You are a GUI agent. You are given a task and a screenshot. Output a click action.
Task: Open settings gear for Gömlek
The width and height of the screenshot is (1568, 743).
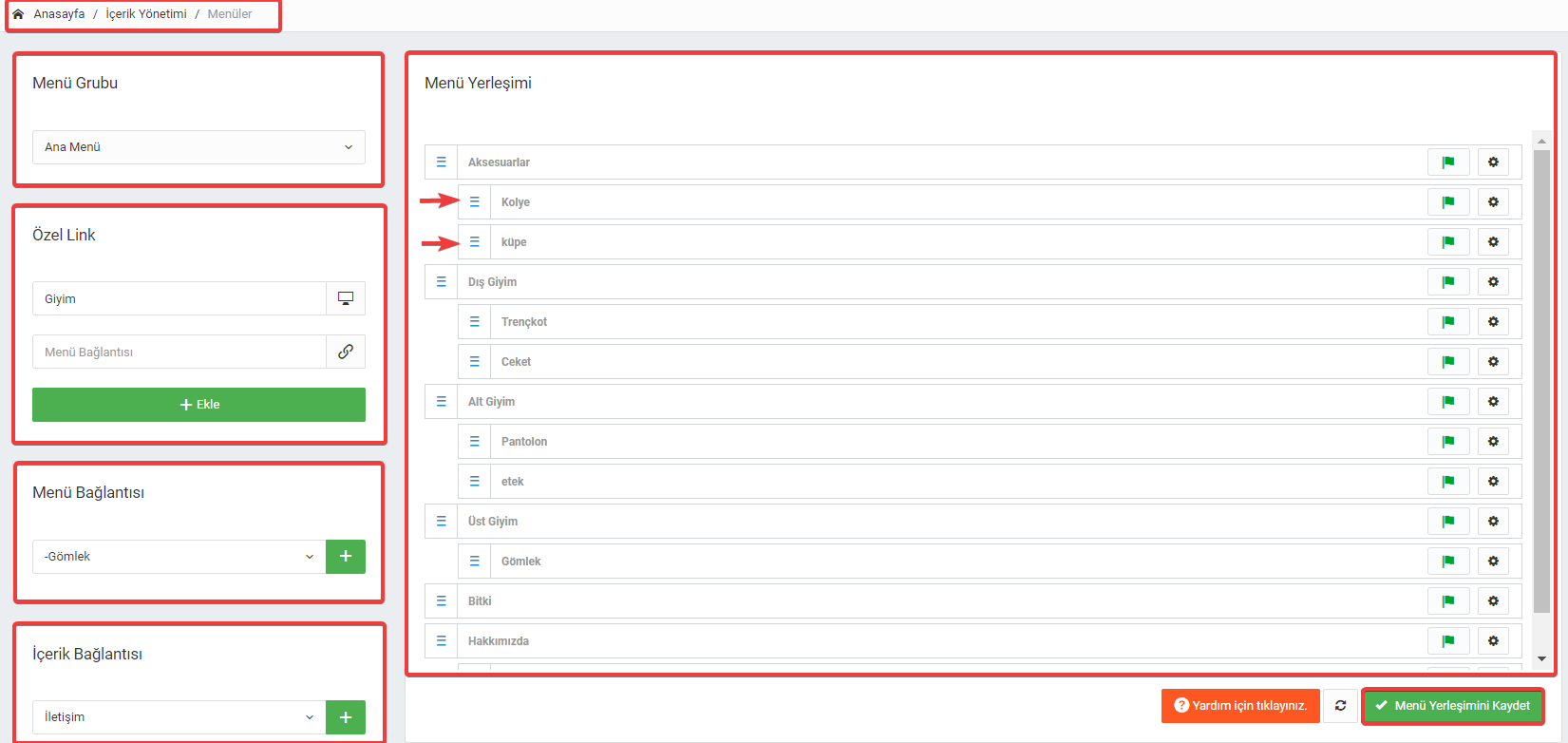[x=1493, y=562]
